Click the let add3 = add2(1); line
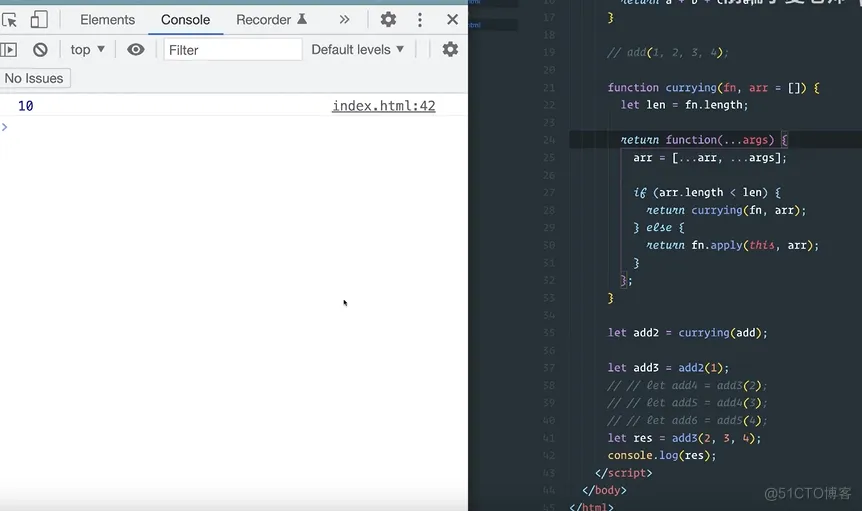This screenshot has height=511, width=862. click(x=668, y=368)
